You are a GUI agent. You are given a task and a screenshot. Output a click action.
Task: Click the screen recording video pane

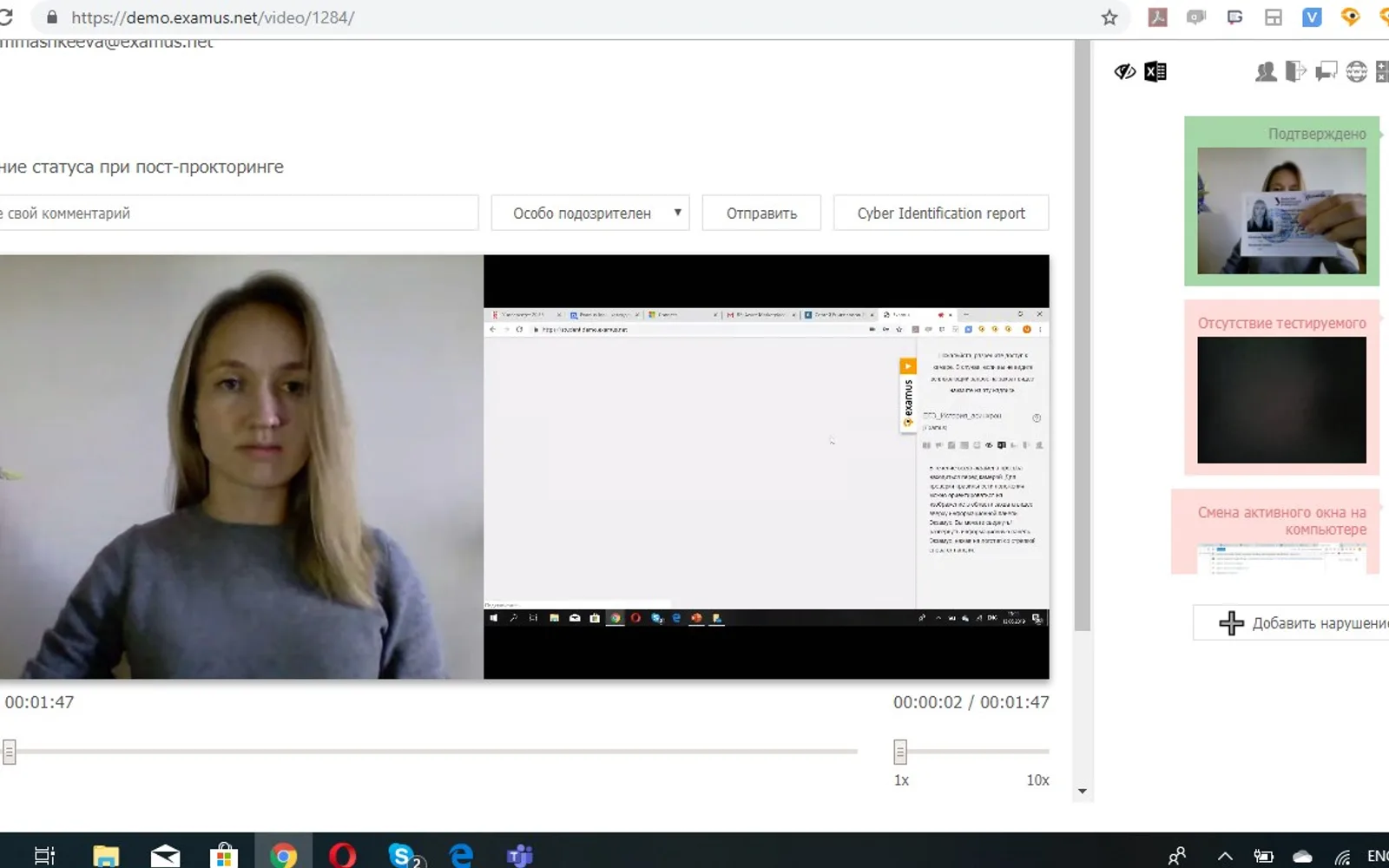767,466
